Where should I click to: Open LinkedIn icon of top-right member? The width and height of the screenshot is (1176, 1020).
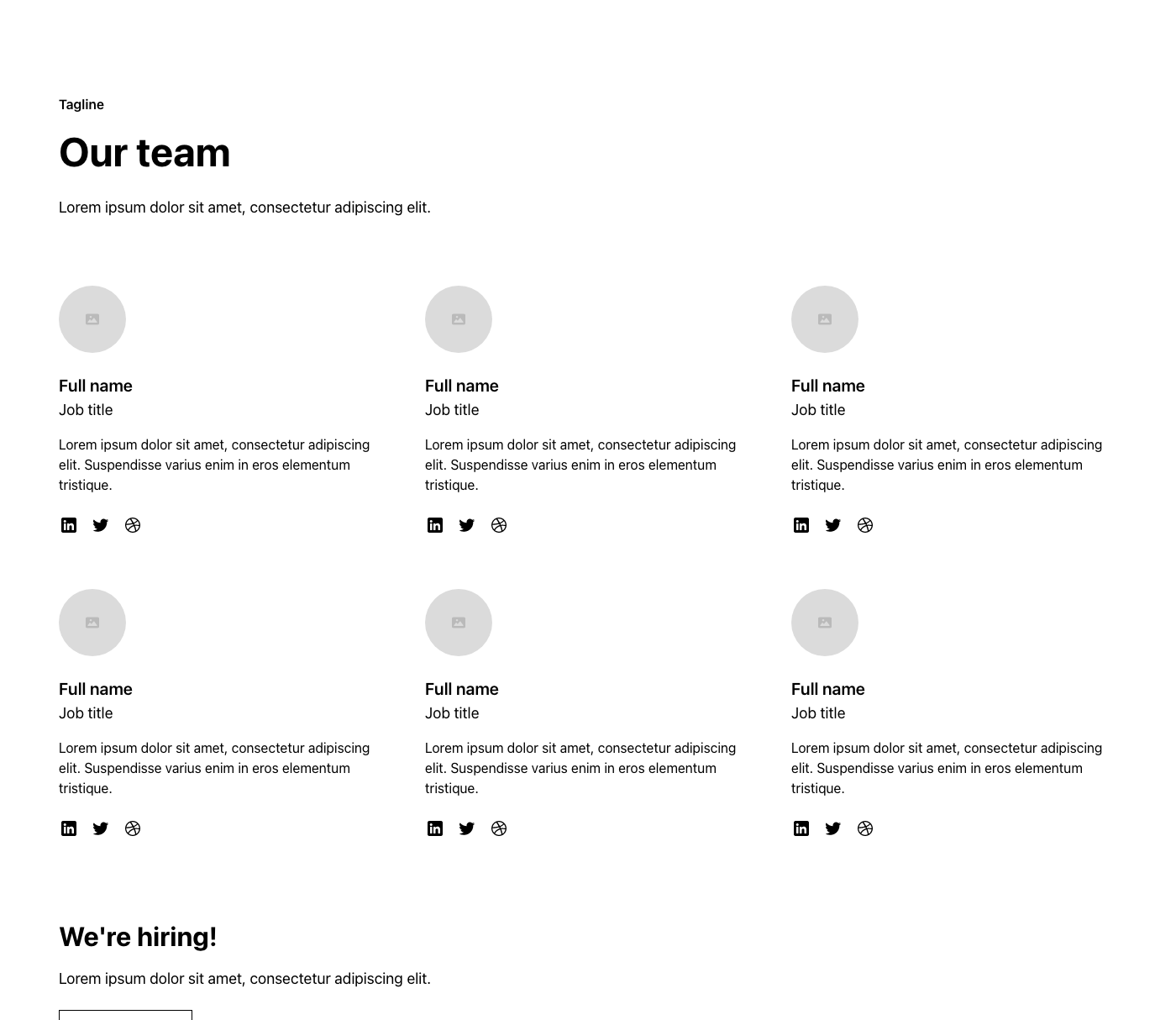[x=801, y=525]
